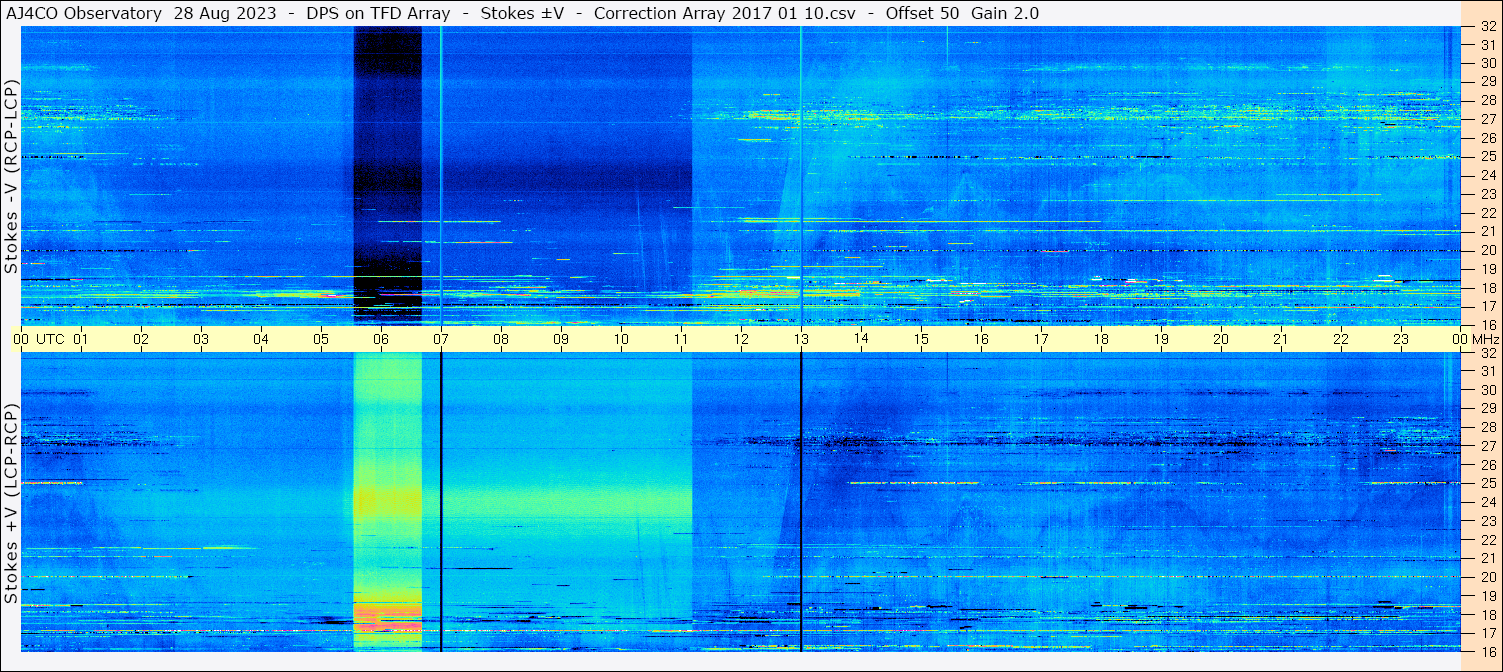Click the 'Gain 2.0' value in title
The height and width of the screenshot is (672, 1503).
pyautogui.click(x=1005, y=14)
